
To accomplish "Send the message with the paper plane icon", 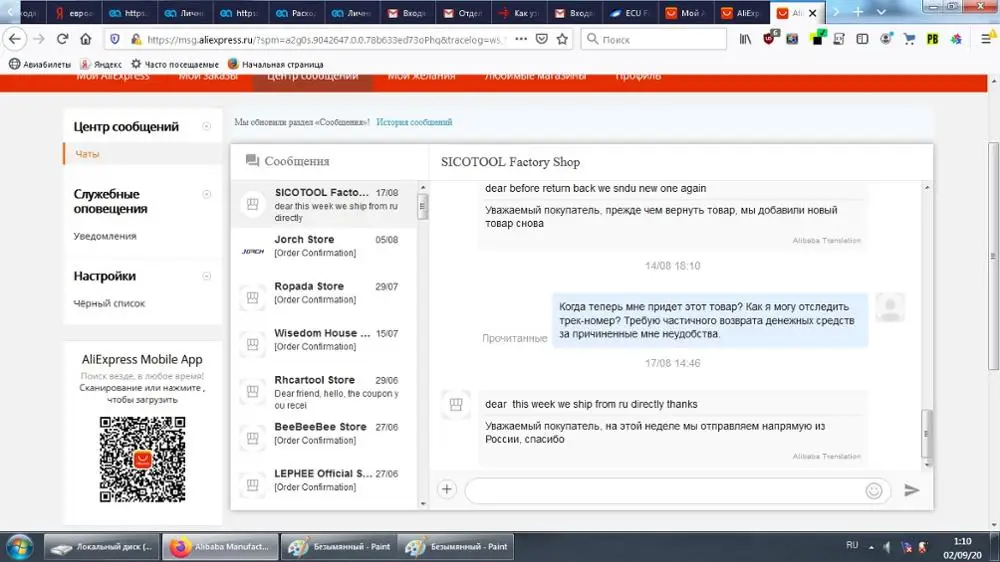I will [911, 490].
